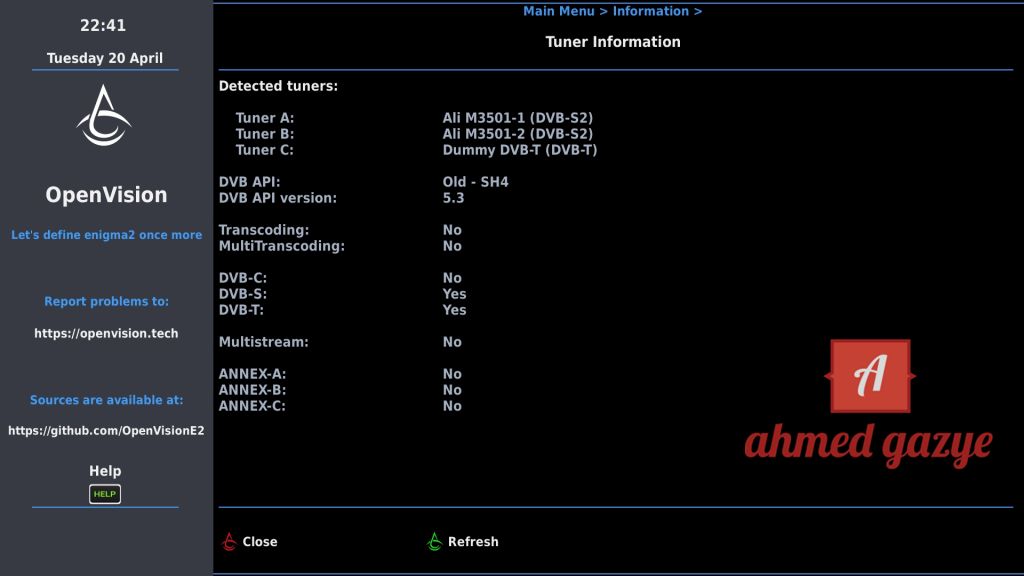The width and height of the screenshot is (1024, 576).
Task: Click the DVB API version label
Action: point(278,198)
